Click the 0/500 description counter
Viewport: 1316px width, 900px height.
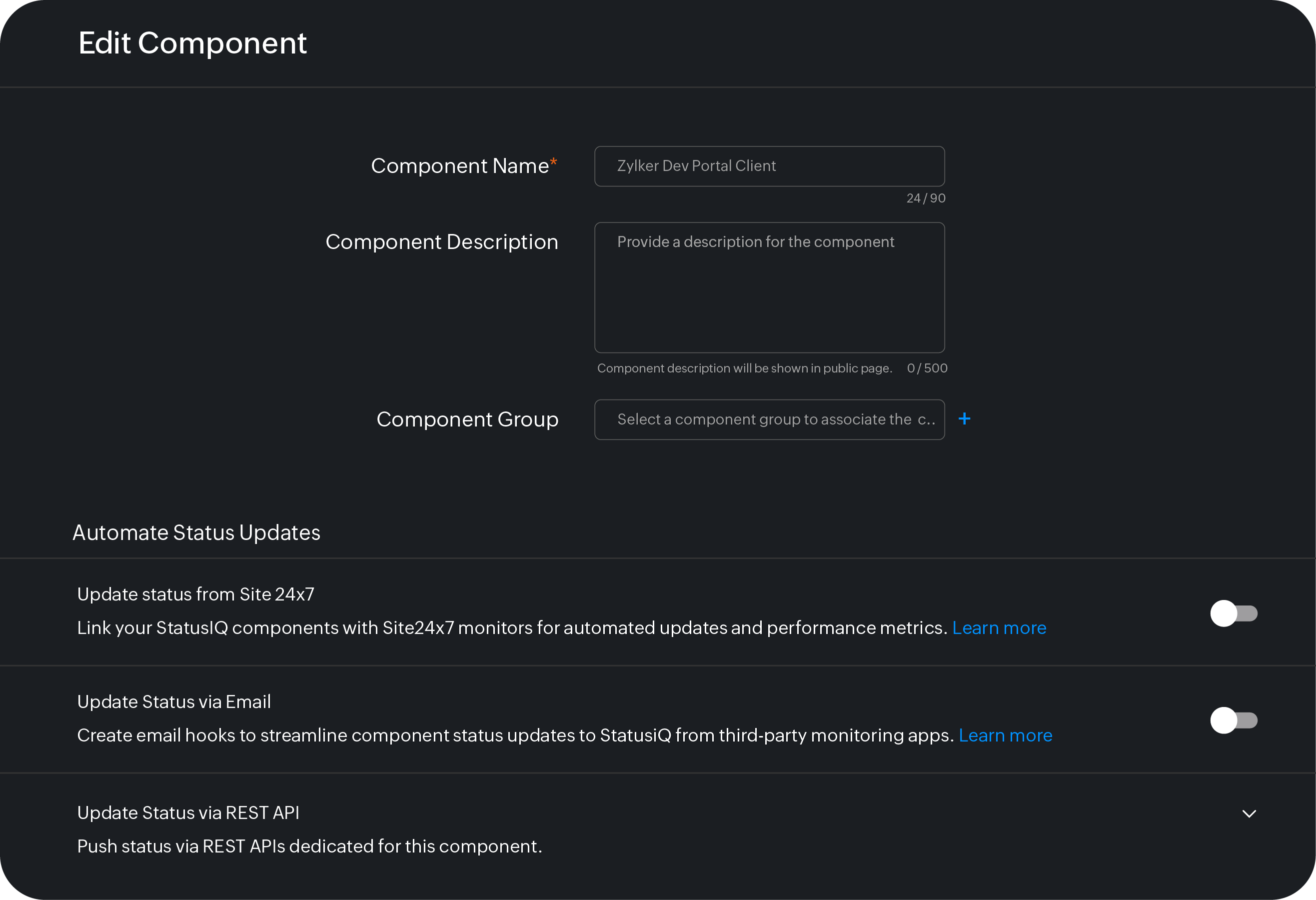pos(927,367)
